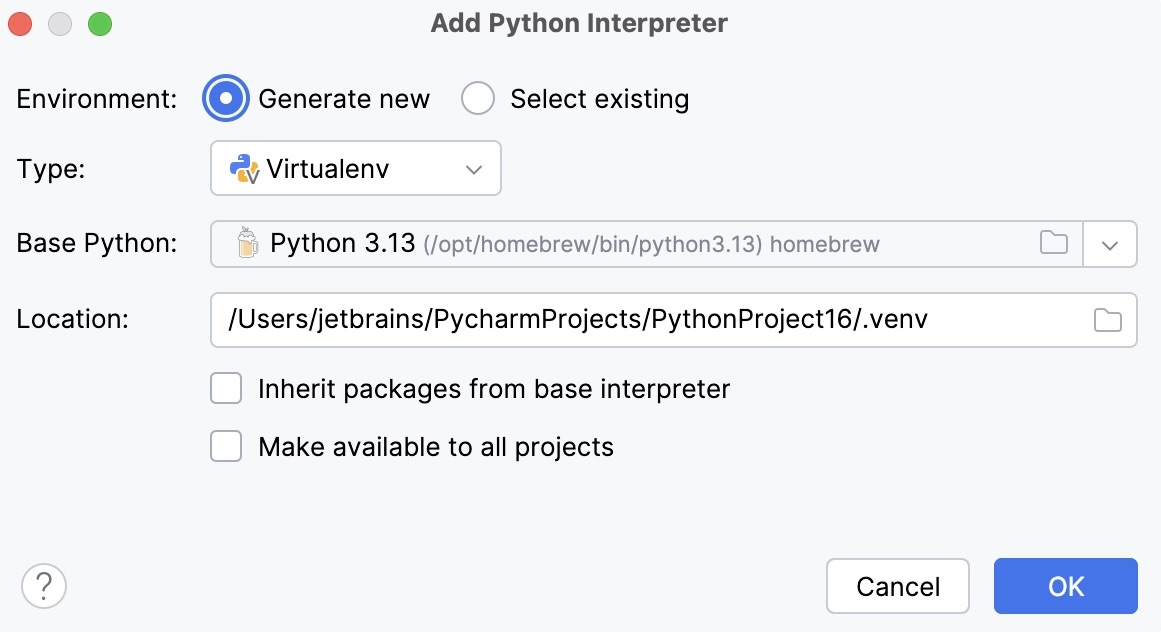The height and width of the screenshot is (632, 1161).
Task: Enable Inherit packages from base interpreter
Action: (x=226, y=388)
